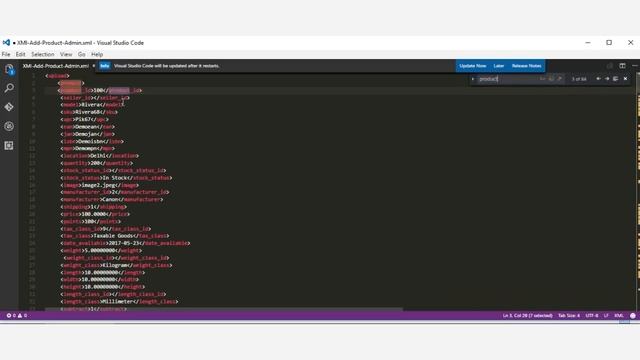Toggle find in selection
The image size is (640, 360).
point(616,79)
